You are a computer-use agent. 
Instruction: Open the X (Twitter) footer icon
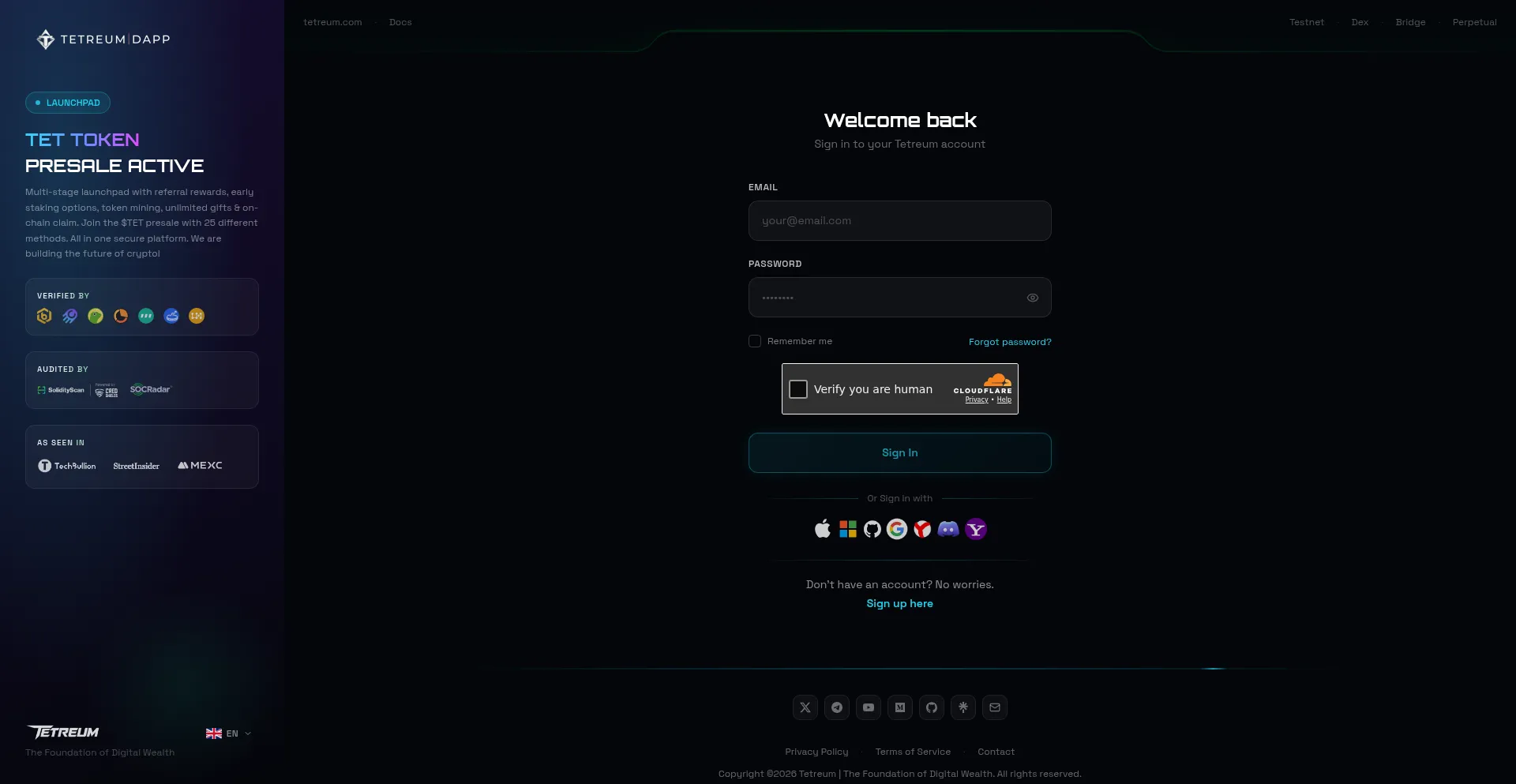click(x=805, y=707)
